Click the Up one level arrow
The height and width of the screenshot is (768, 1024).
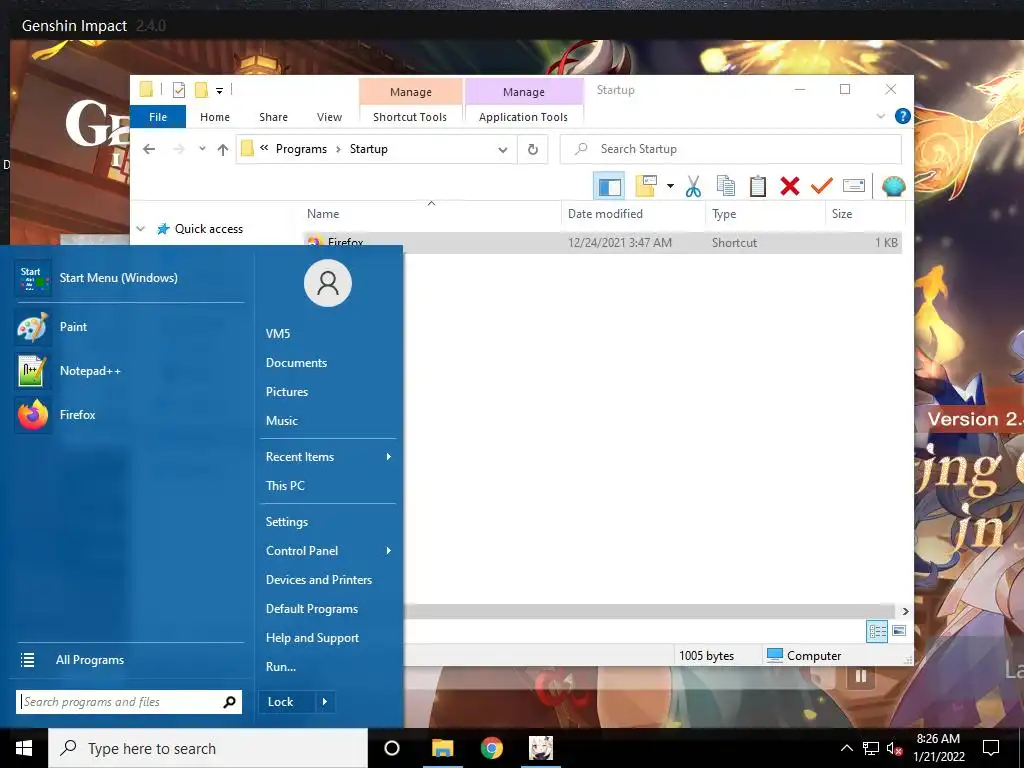(x=223, y=150)
